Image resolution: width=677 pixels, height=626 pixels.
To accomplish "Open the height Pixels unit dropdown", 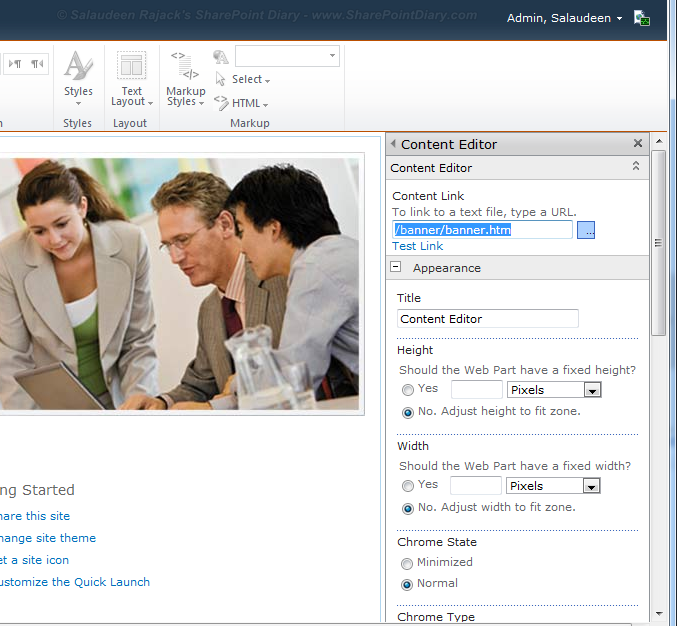I will click(554, 390).
